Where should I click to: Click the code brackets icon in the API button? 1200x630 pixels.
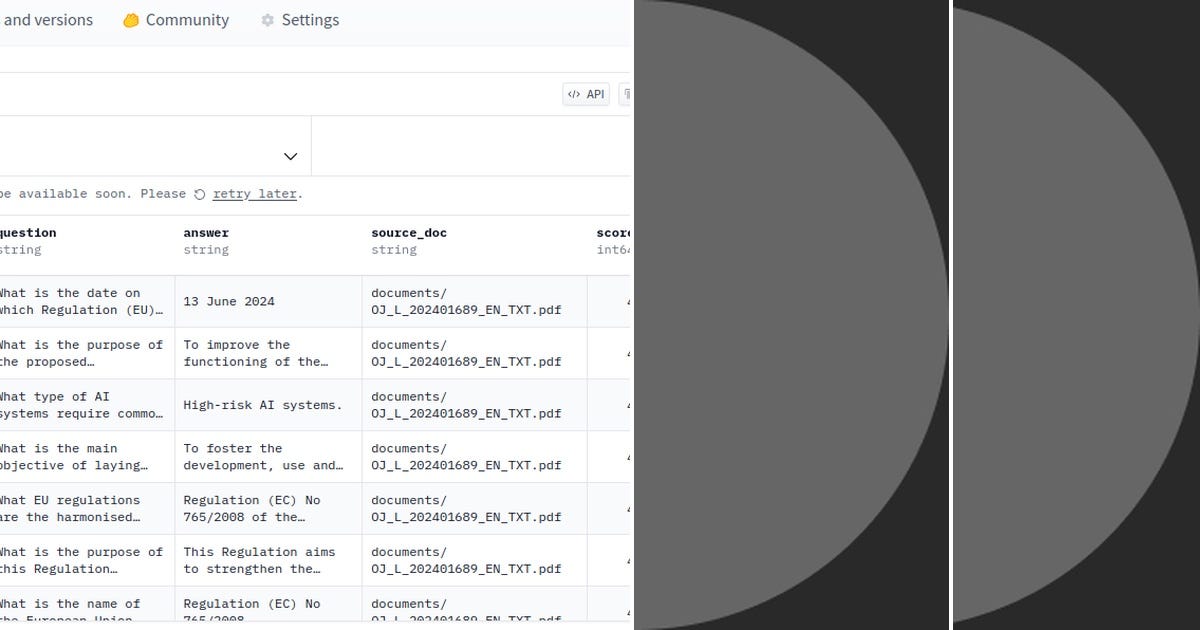pos(575,94)
